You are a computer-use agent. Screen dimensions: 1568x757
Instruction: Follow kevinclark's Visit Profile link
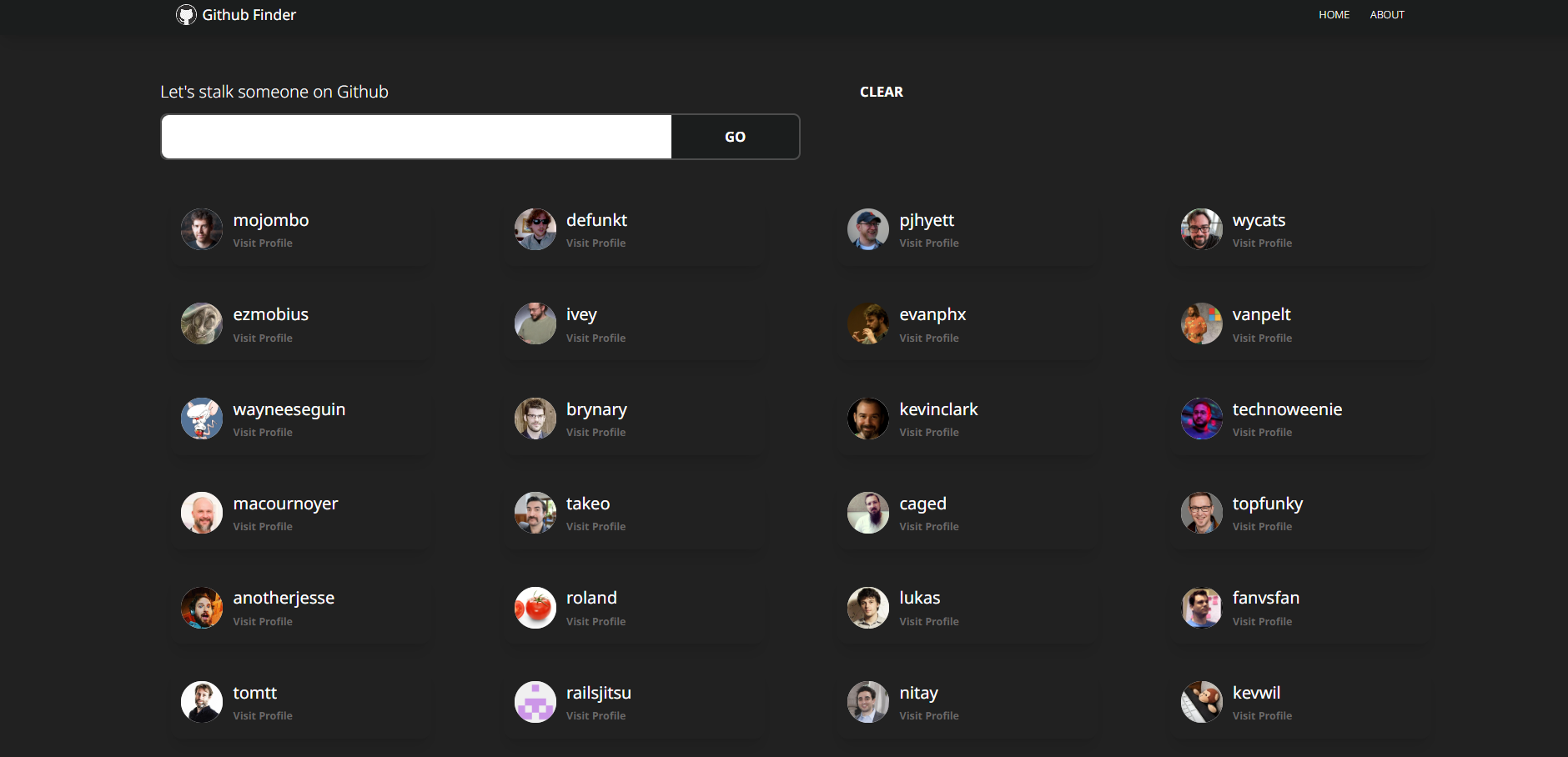(929, 433)
